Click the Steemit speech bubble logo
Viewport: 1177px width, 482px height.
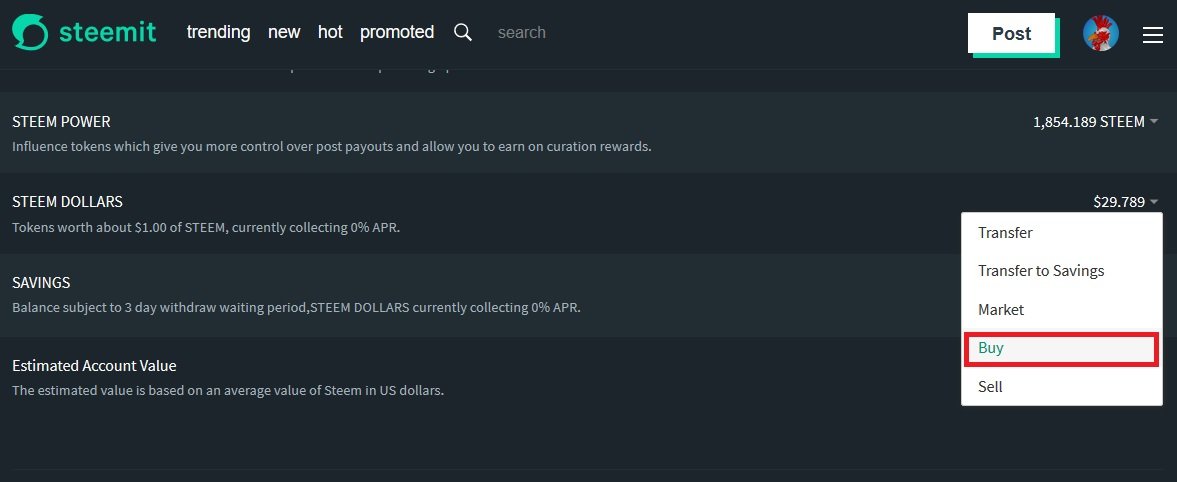[x=30, y=32]
